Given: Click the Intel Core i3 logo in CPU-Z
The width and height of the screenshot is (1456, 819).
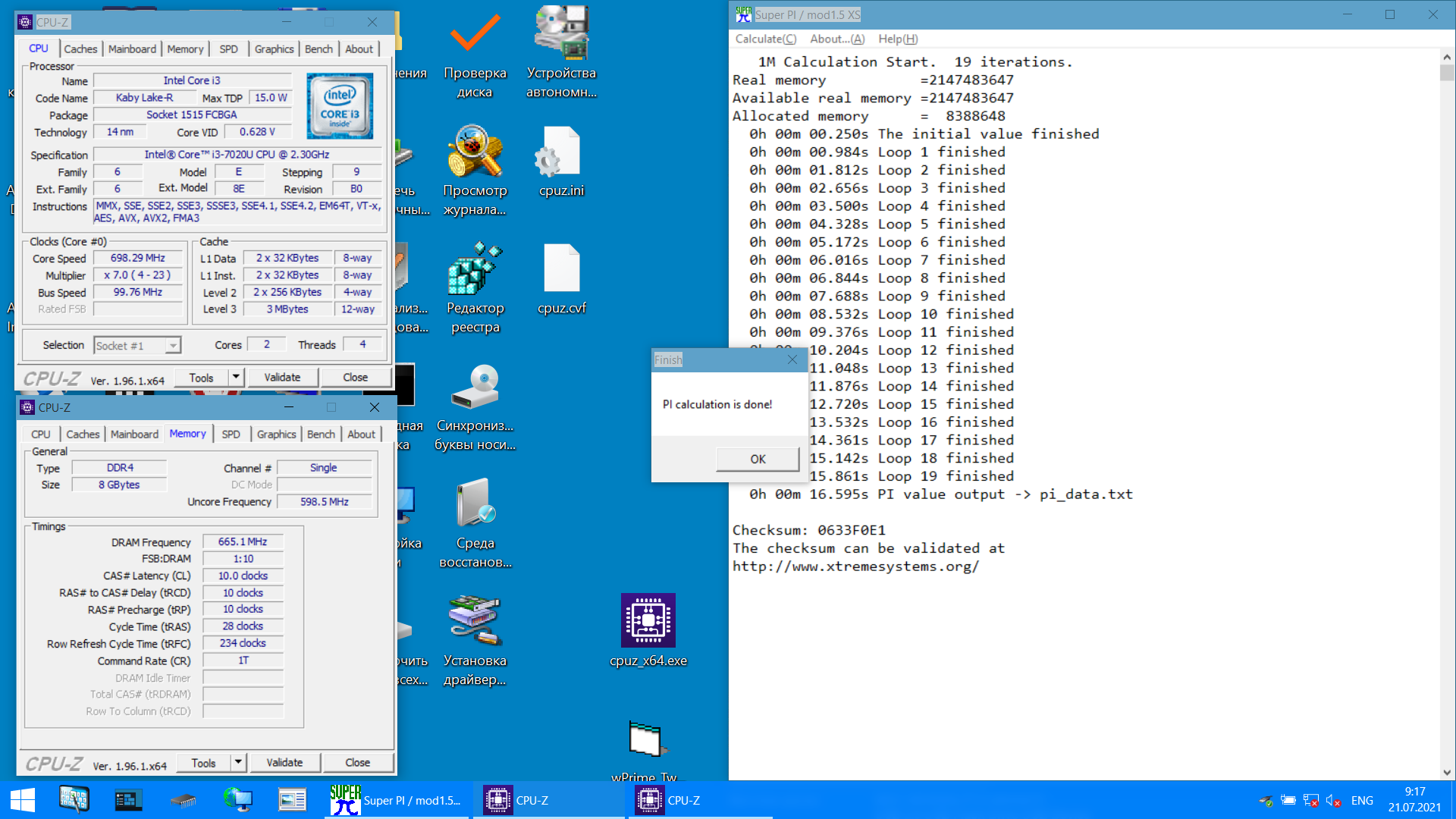Looking at the screenshot, I should 340,105.
